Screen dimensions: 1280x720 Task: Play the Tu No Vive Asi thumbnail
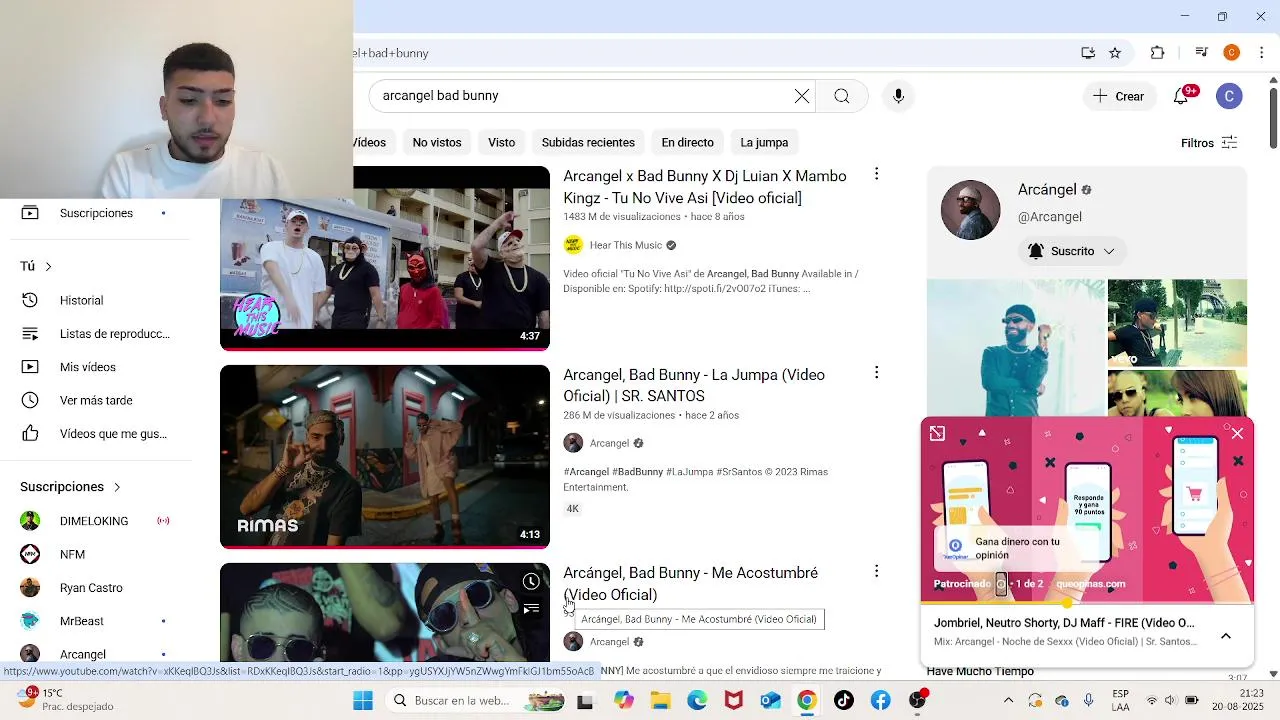click(385, 257)
